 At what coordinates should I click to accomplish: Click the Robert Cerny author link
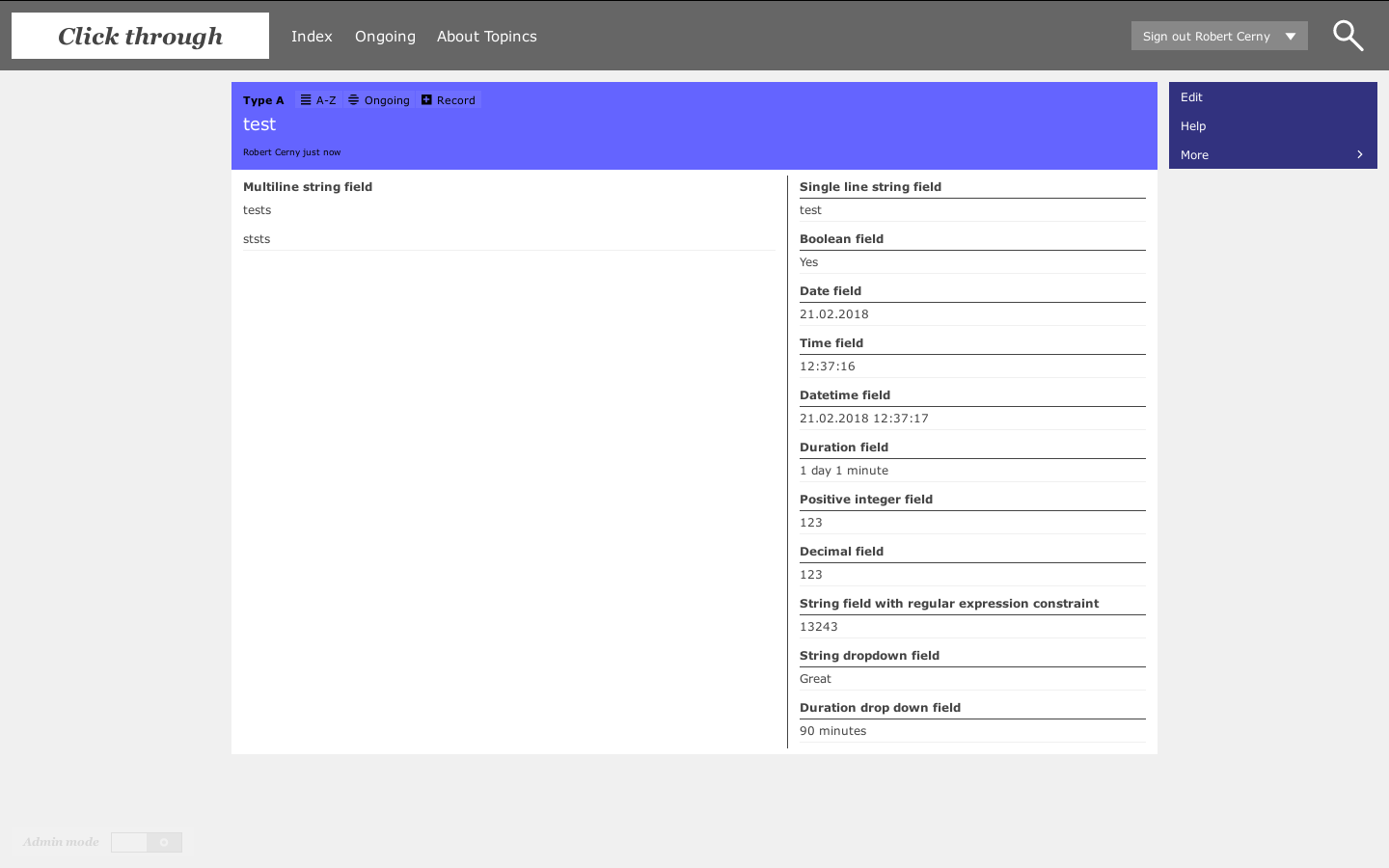click(x=271, y=152)
